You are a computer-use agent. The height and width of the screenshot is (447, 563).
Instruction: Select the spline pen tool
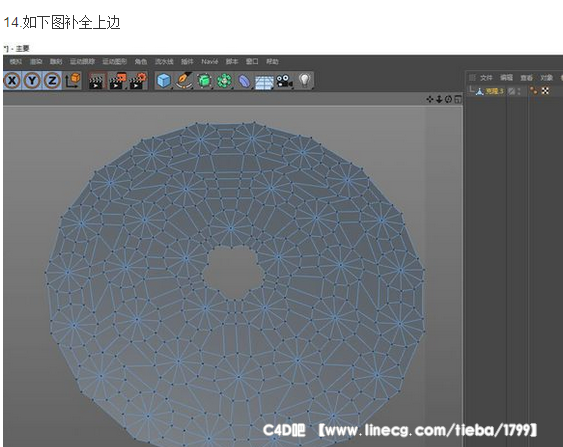point(184,80)
